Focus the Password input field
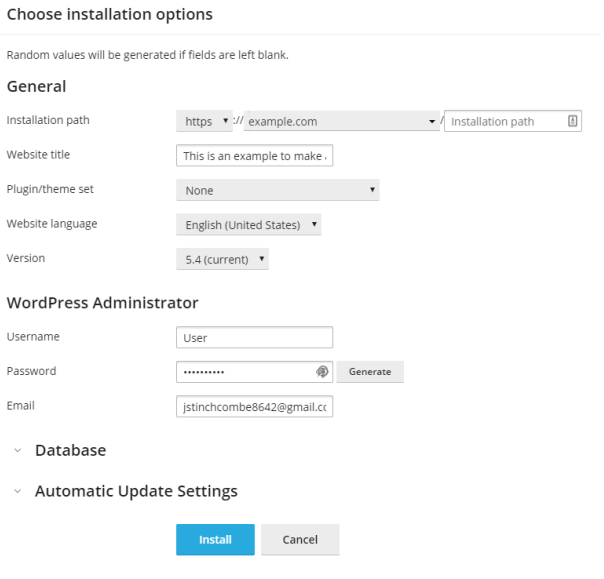 pyautogui.click(x=244, y=371)
